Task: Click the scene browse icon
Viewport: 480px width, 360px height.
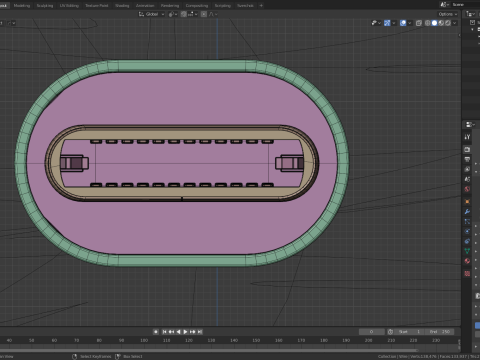Action: click(444, 4)
